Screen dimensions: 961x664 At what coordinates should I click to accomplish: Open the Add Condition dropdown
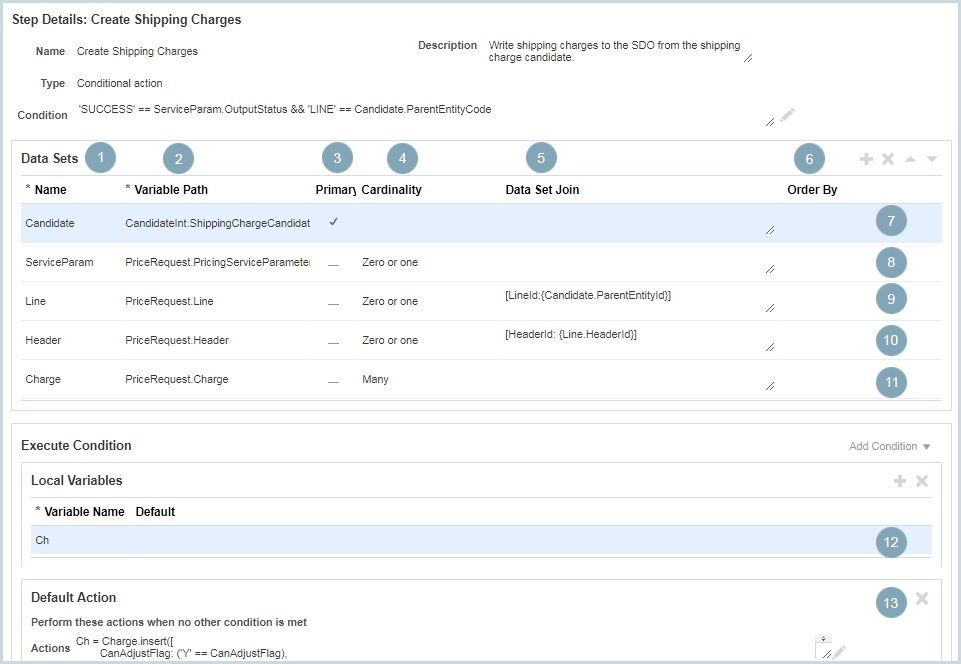tap(890, 446)
